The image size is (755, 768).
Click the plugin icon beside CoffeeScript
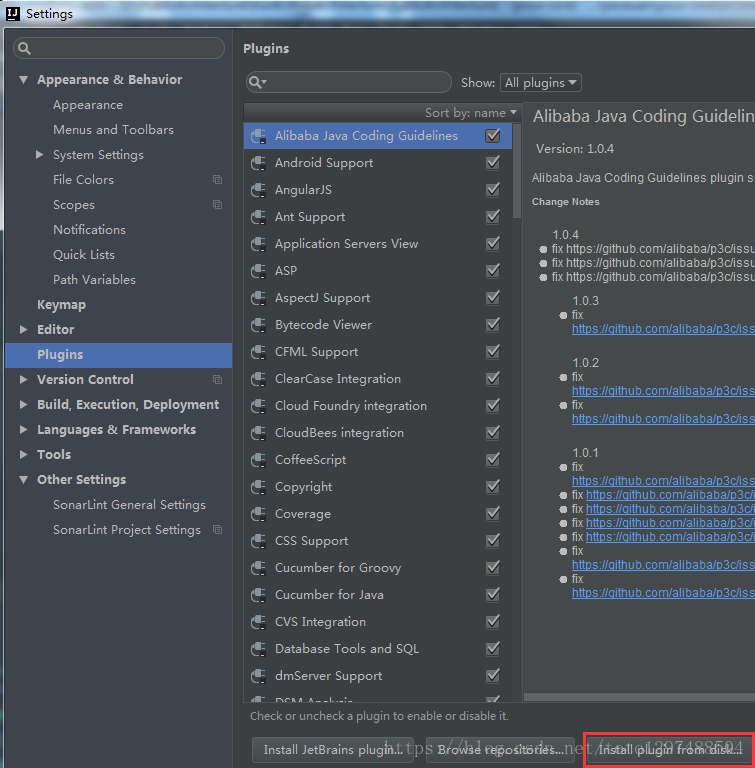(x=258, y=460)
